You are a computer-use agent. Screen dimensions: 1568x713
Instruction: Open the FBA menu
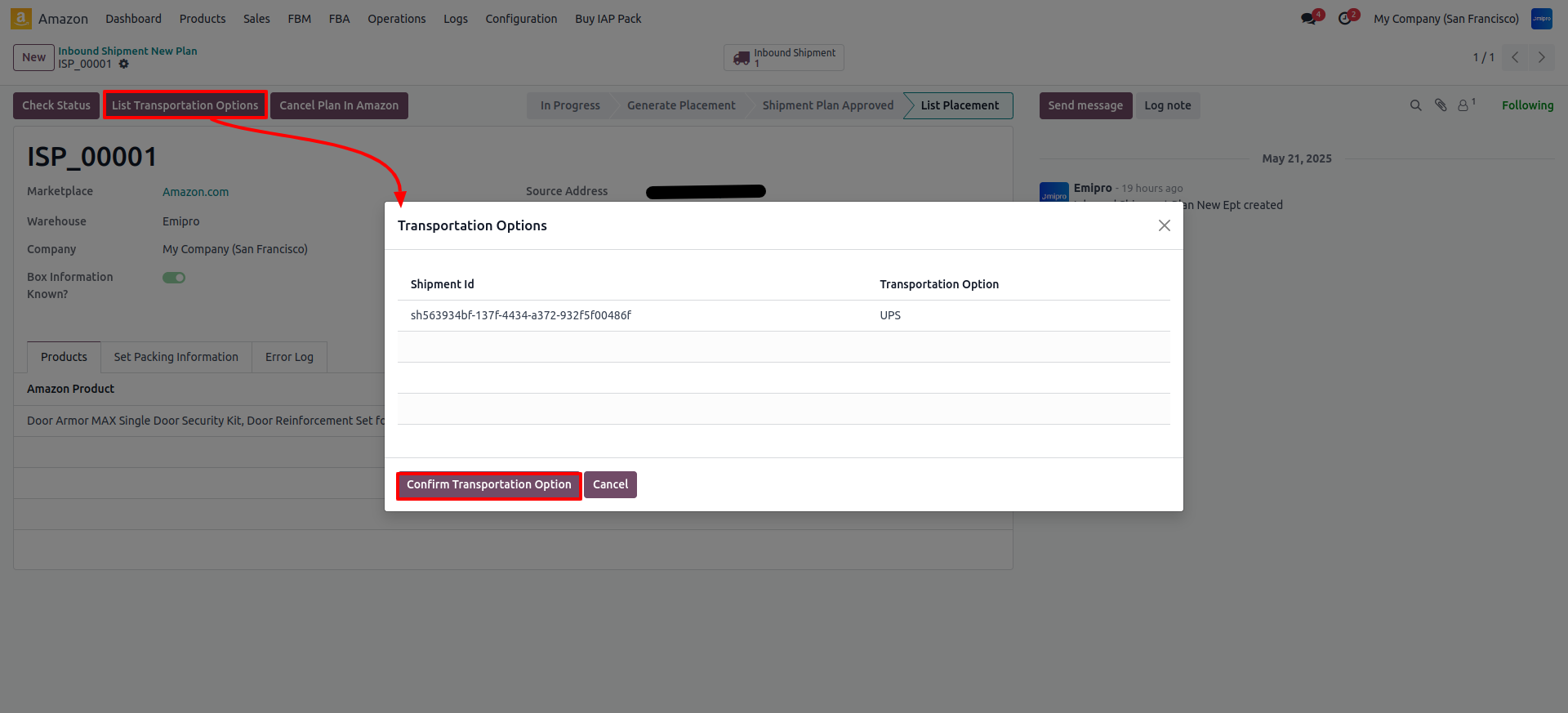[339, 19]
